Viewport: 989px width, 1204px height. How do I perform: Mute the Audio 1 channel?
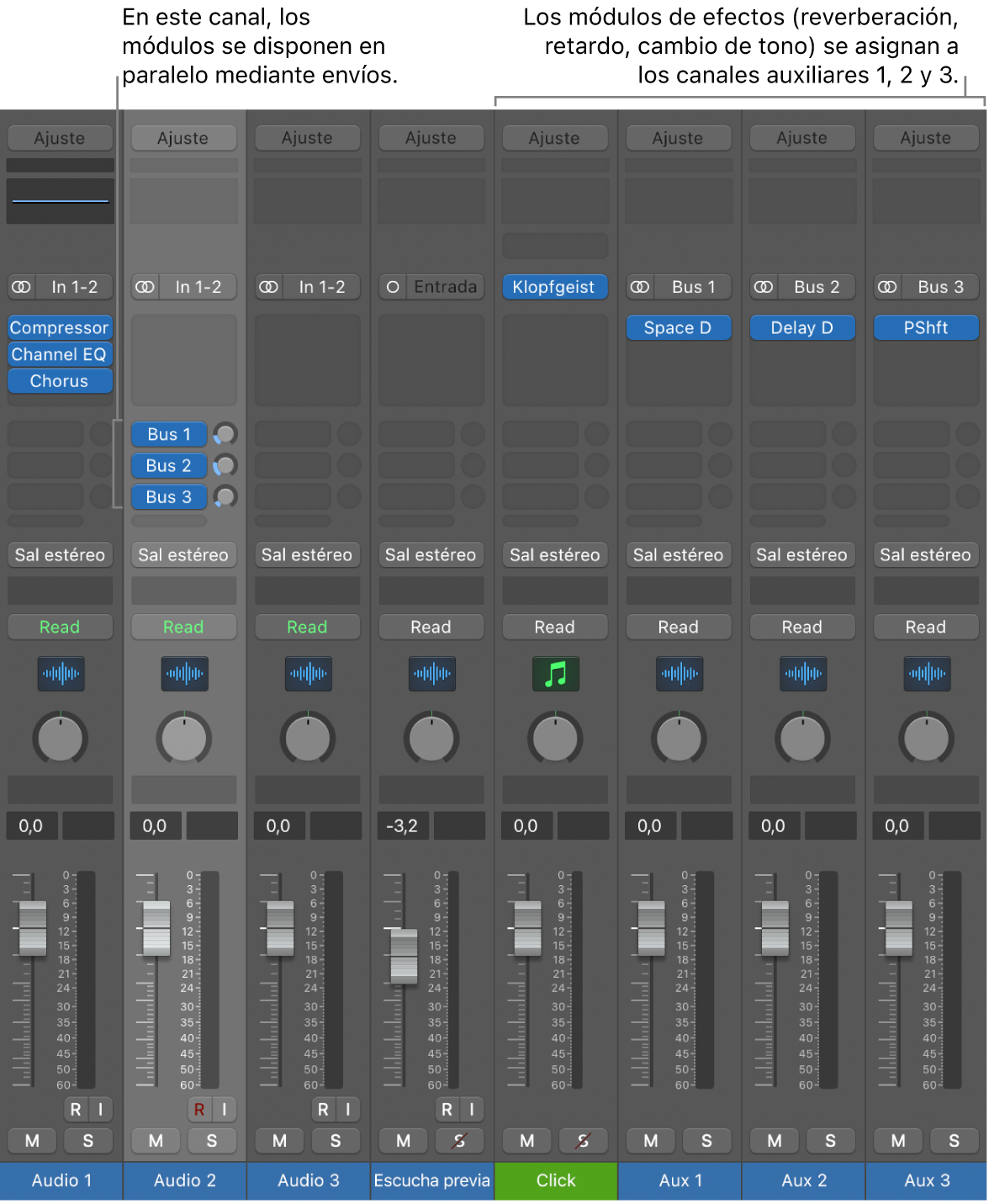[x=32, y=1141]
